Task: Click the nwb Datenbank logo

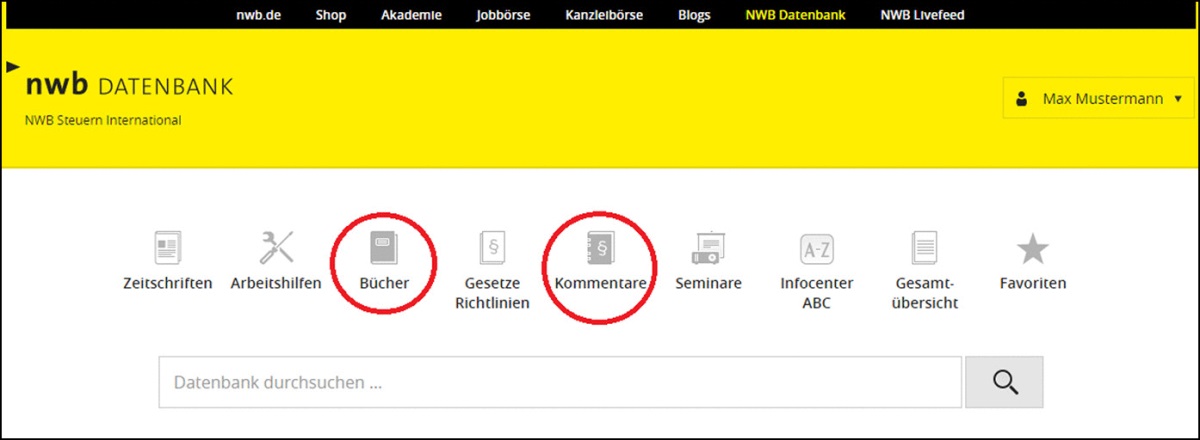Action: 129,86
